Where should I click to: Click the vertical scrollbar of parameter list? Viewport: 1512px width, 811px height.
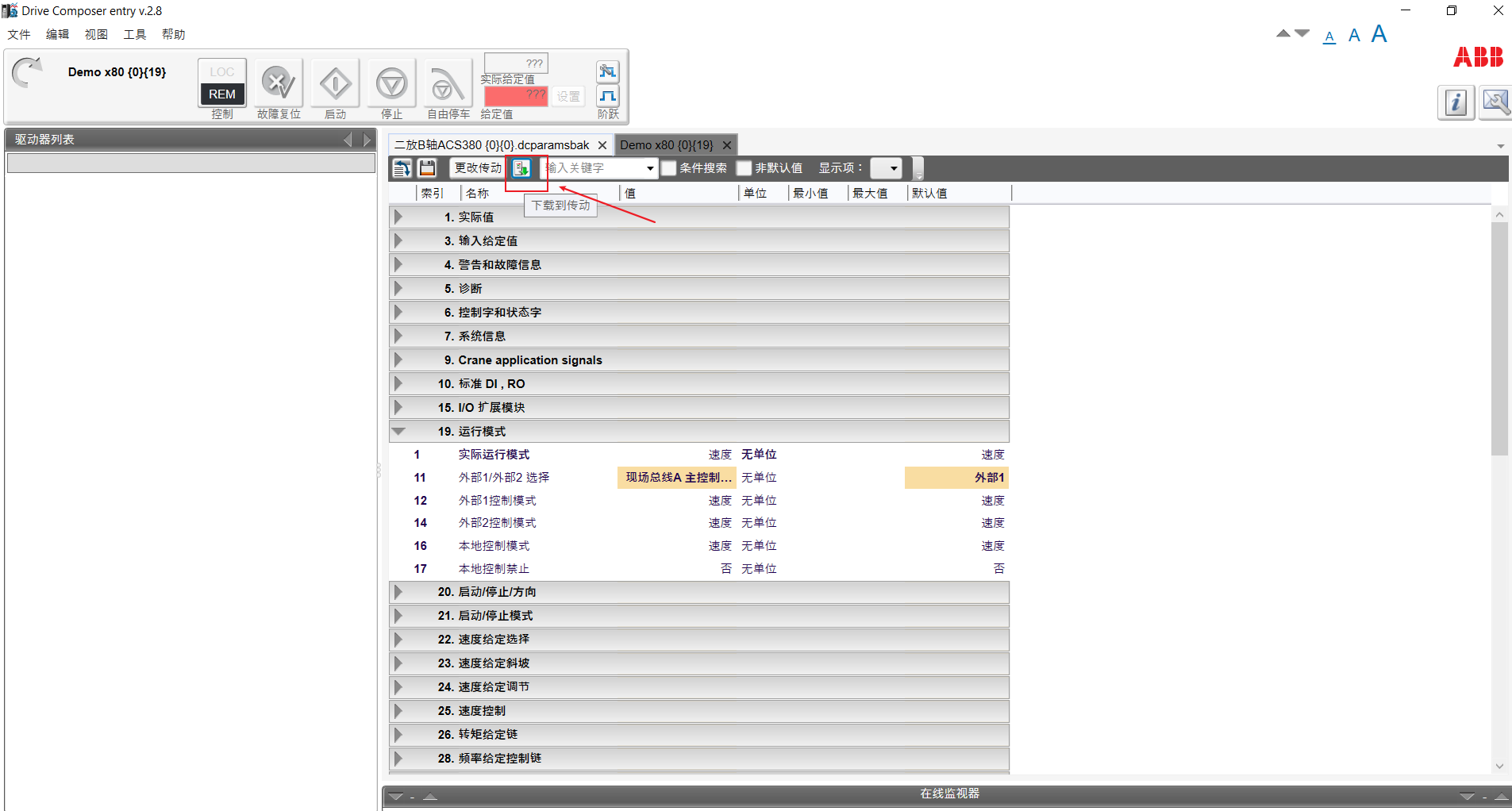pos(1499,339)
